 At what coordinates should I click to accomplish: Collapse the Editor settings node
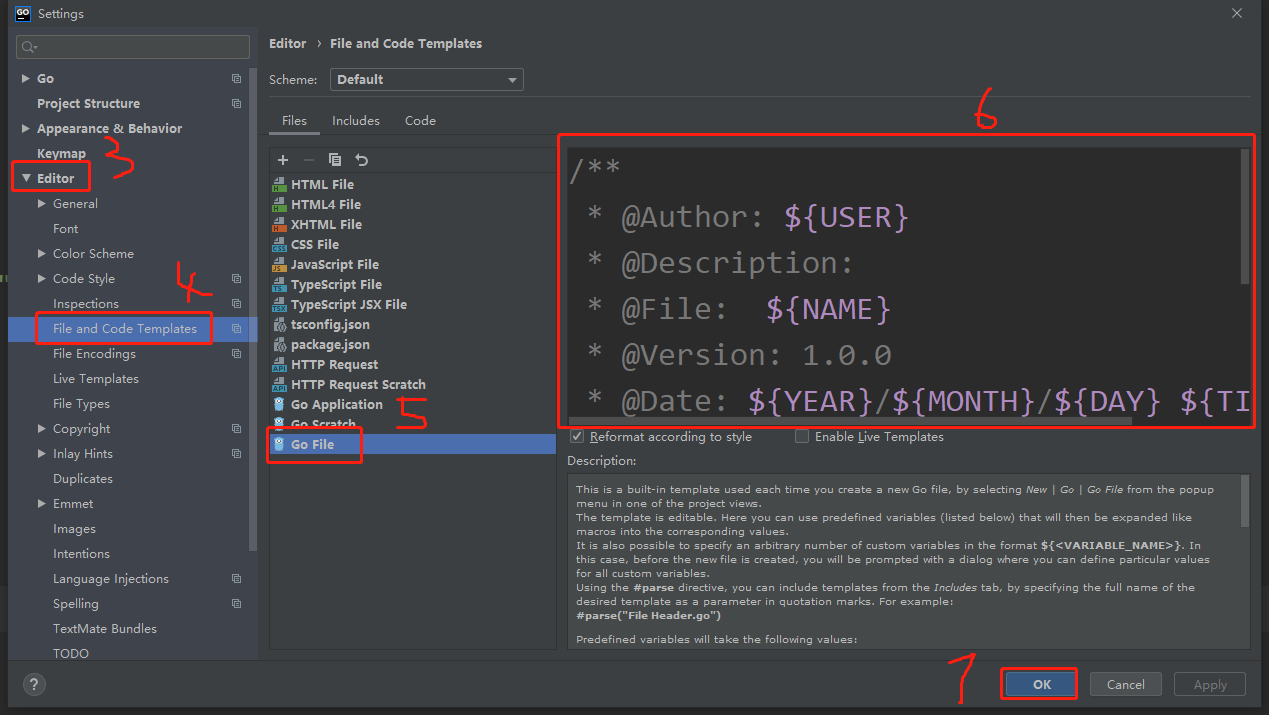pos(26,178)
